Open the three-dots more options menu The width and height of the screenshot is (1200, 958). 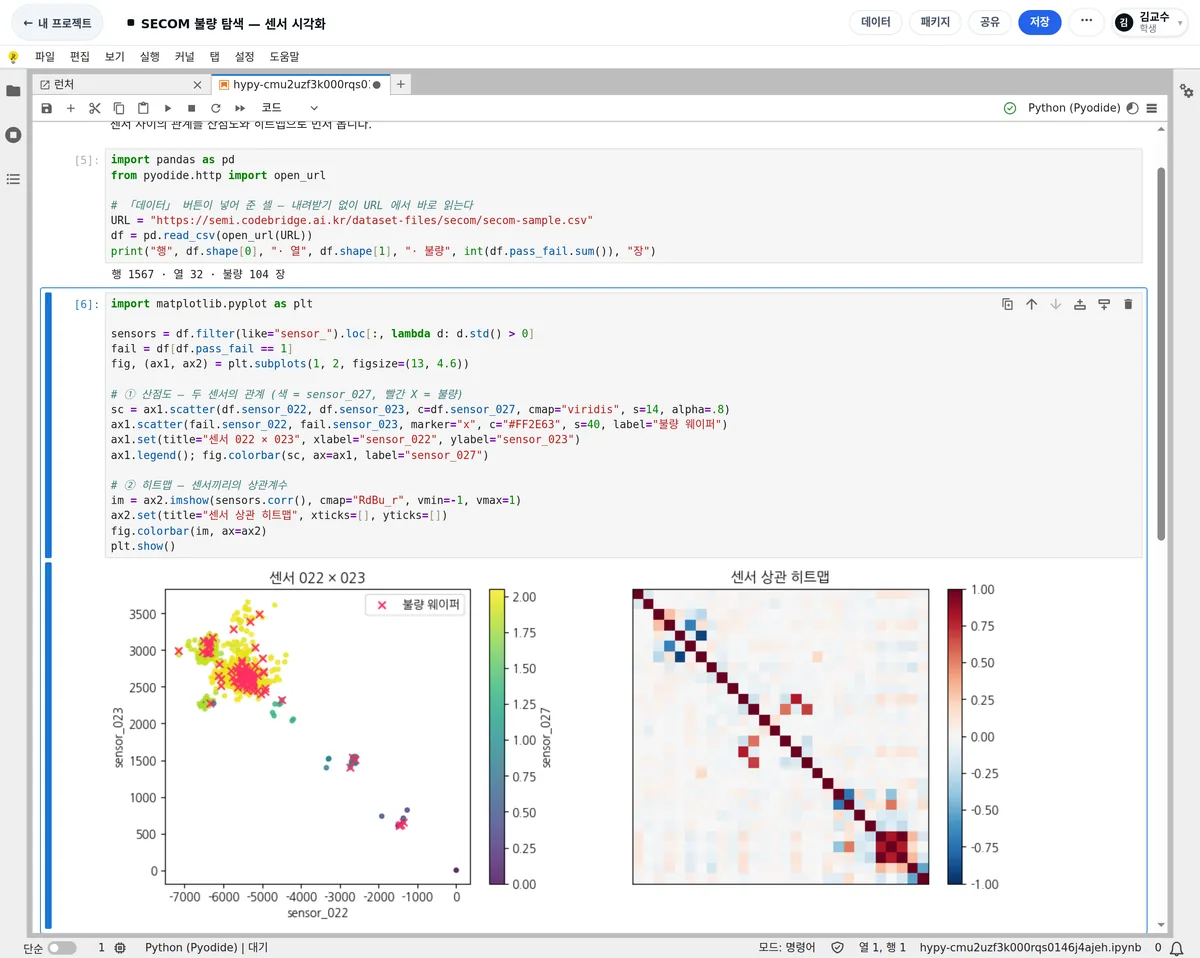point(1087,22)
